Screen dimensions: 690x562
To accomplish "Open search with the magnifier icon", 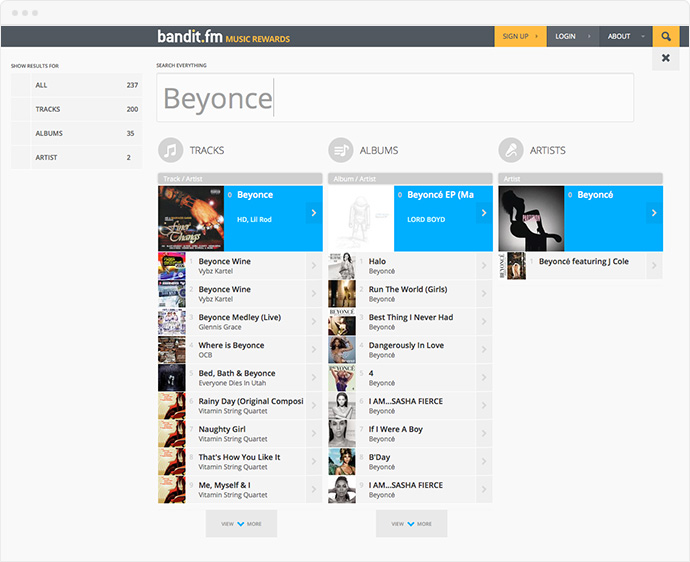I will click(666, 37).
